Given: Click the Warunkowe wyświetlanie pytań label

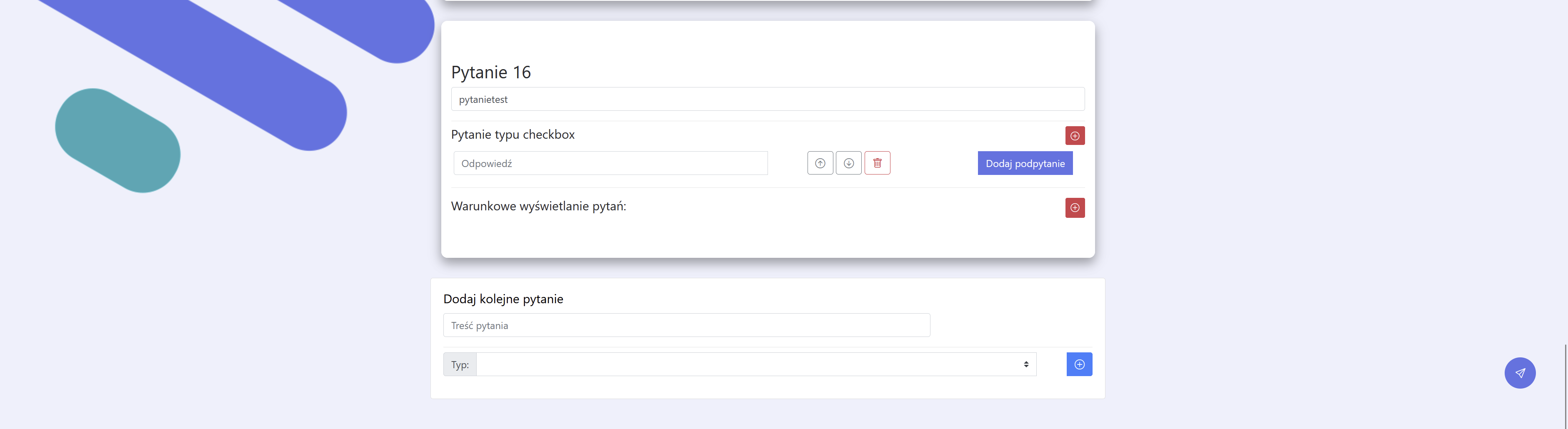Looking at the screenshot, I should pos(538,206).
